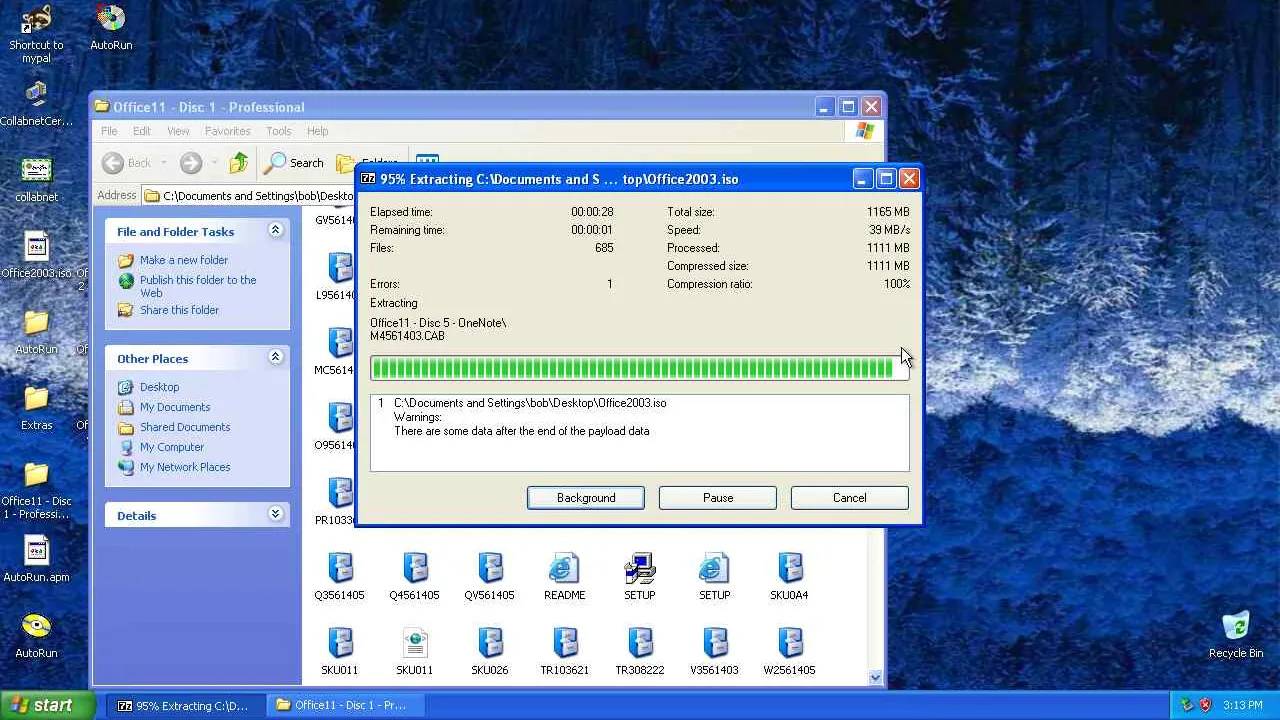Select the README file in Explorer
The image size is (1280, 720).
pyautogui.click(x=564, y=578)
